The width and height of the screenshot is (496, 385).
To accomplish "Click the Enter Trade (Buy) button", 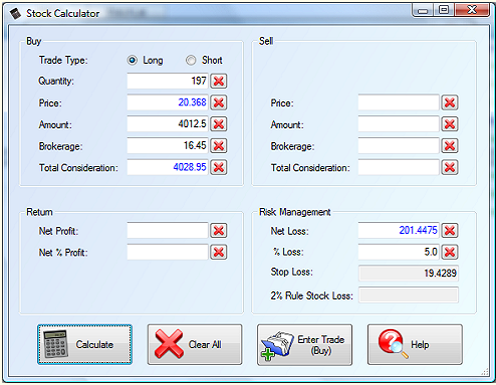I will tap(305, 345).
